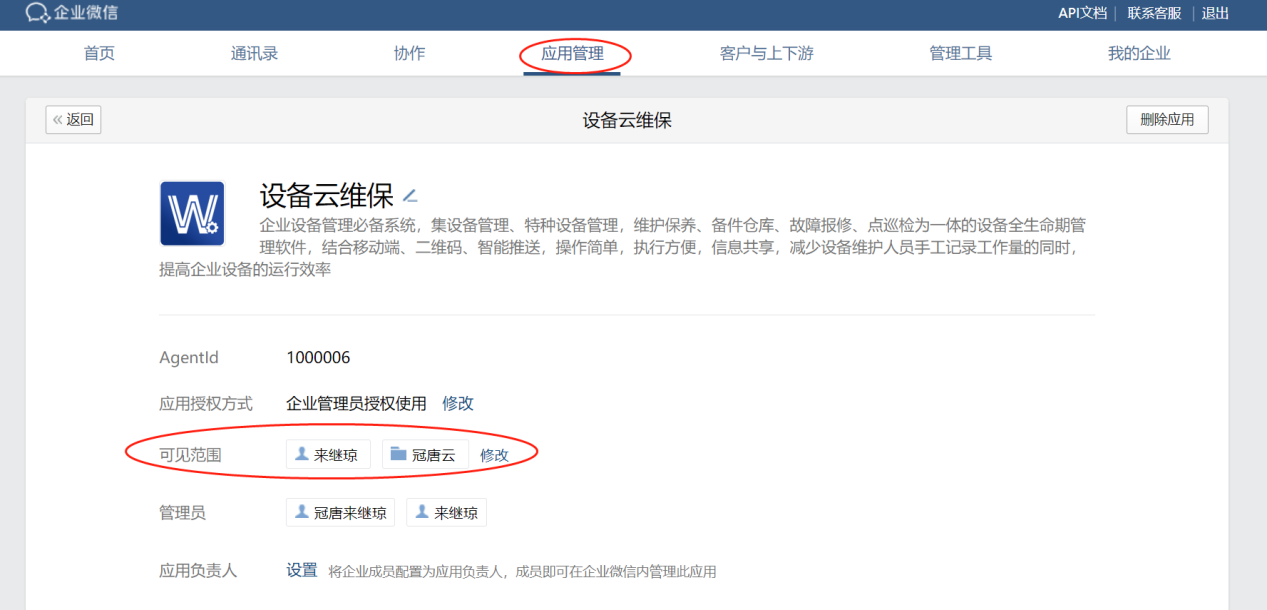Switch to the 管理工具 tab
The width and height of the screenshot is (1267, 610).
click(960, 54)
